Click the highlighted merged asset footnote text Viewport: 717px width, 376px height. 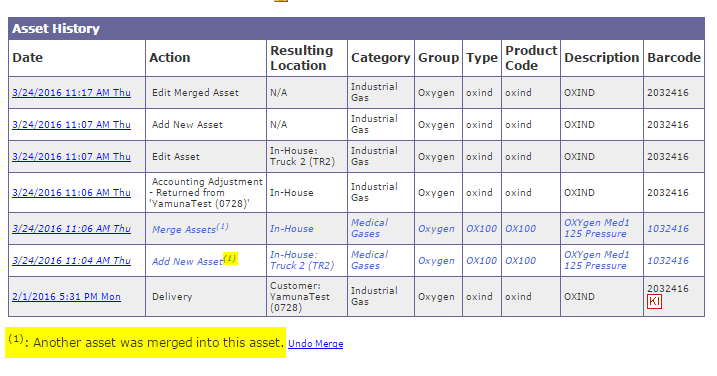[x=145, y=342]
